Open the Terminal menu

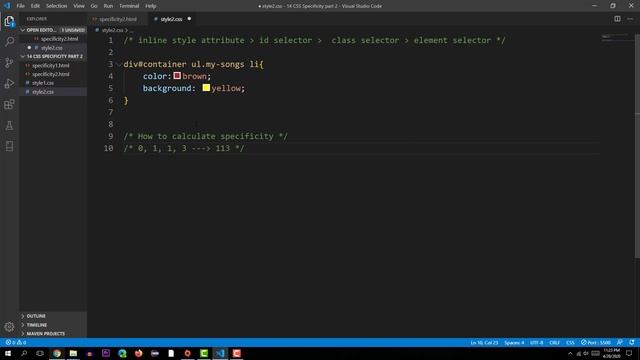coord(129,6)
